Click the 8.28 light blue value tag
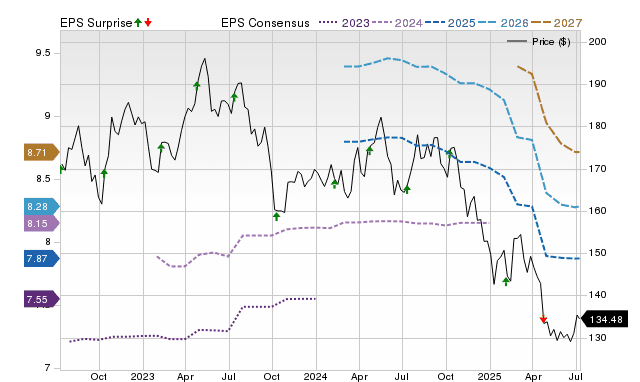 point(42,207)
